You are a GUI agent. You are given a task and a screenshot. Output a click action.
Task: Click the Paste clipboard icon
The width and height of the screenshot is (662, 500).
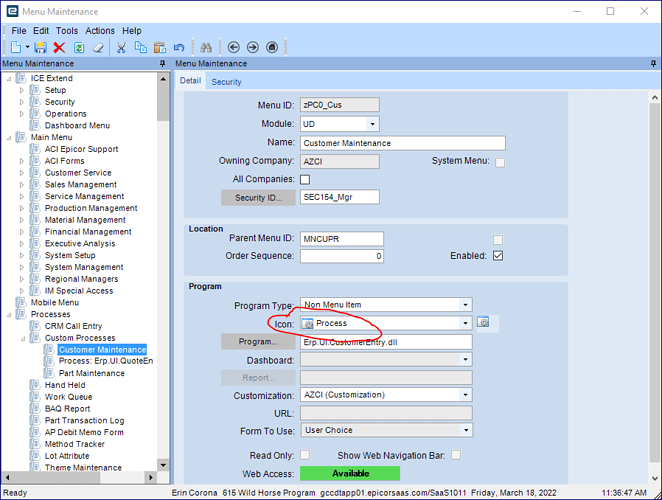[x=159, y=47]
